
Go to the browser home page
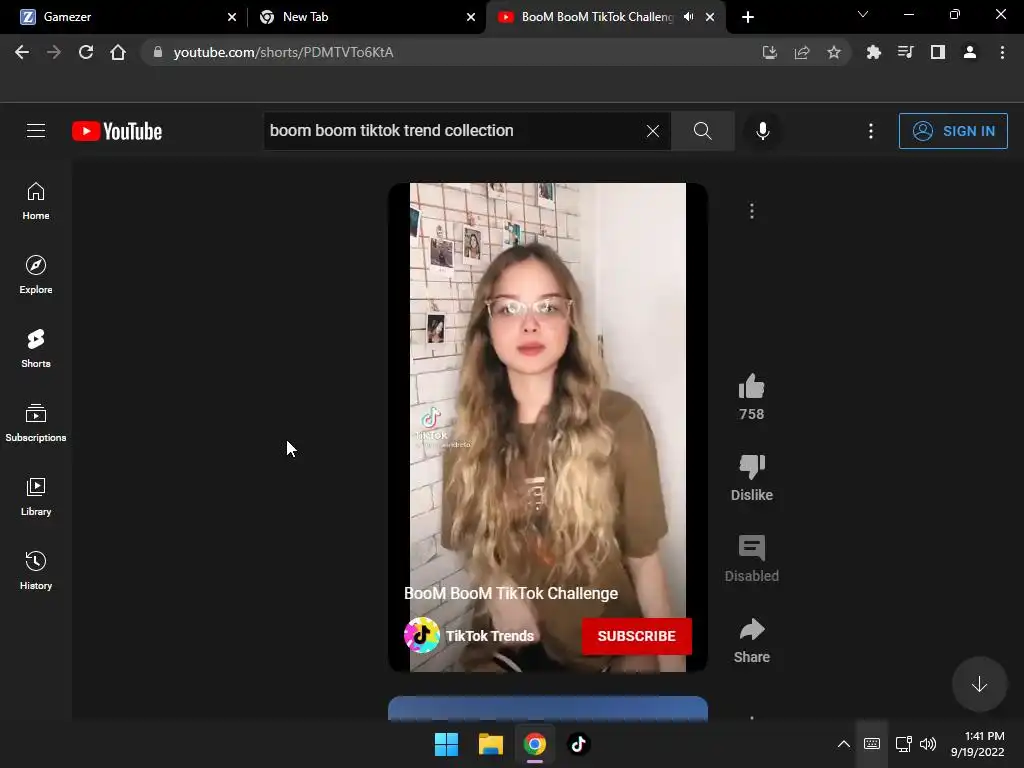118,52
